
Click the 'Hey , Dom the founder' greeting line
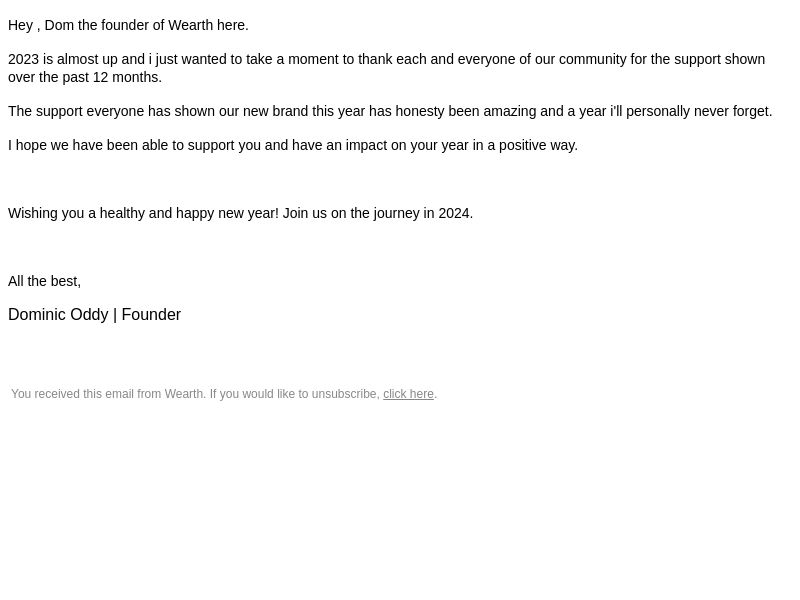point(128,25)
